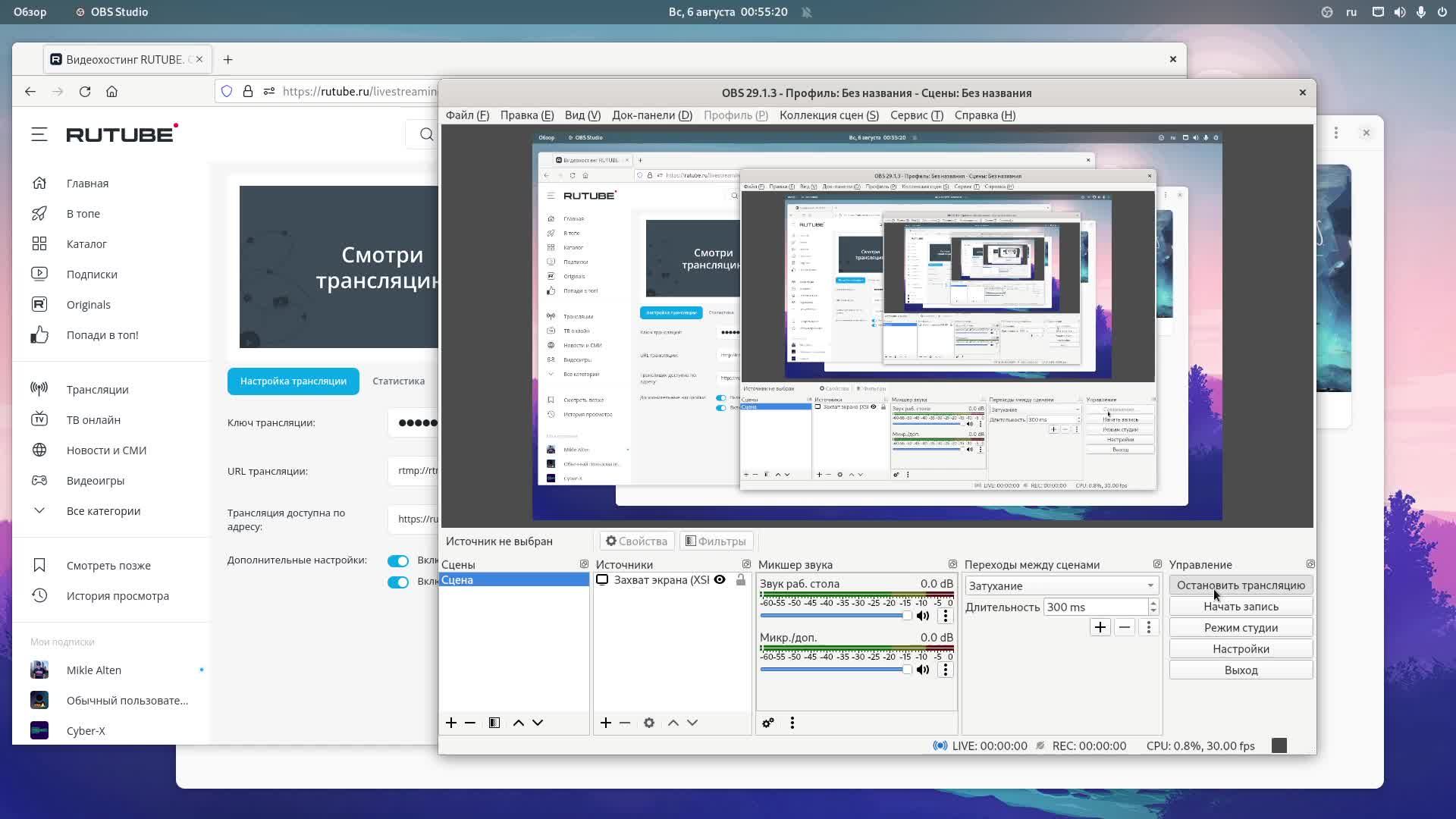Open Mic/Aux options three-dots button
The width and height of the screenshot is (1456, 819).
(945, 670)
